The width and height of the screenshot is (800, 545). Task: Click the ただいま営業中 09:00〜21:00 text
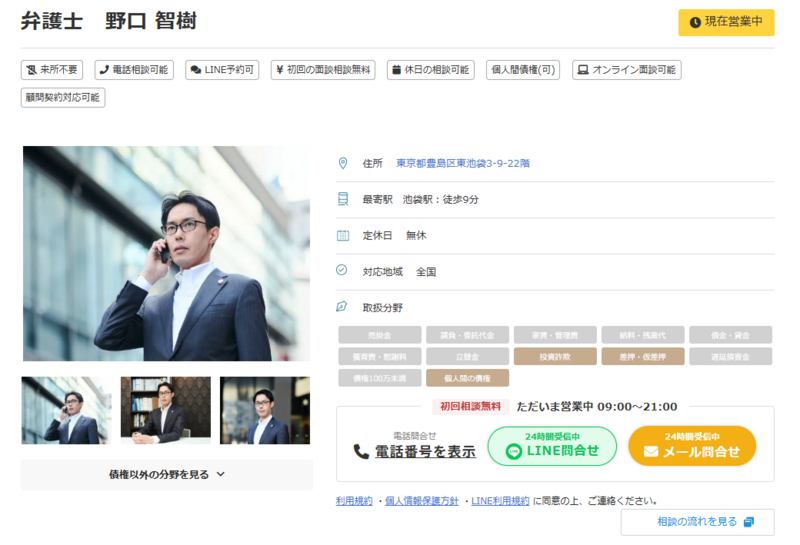tap(597, 407)
